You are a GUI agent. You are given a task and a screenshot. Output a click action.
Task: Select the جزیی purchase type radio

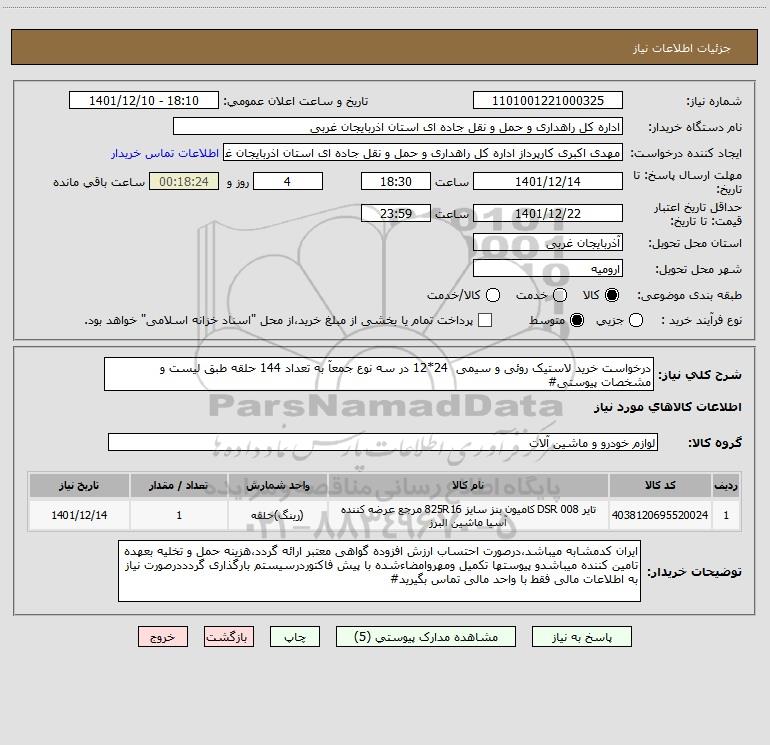[635, 320]
